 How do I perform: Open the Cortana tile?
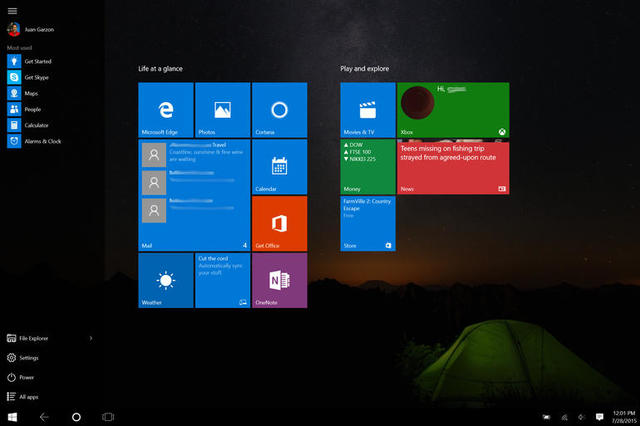click(x=280, y=110)
